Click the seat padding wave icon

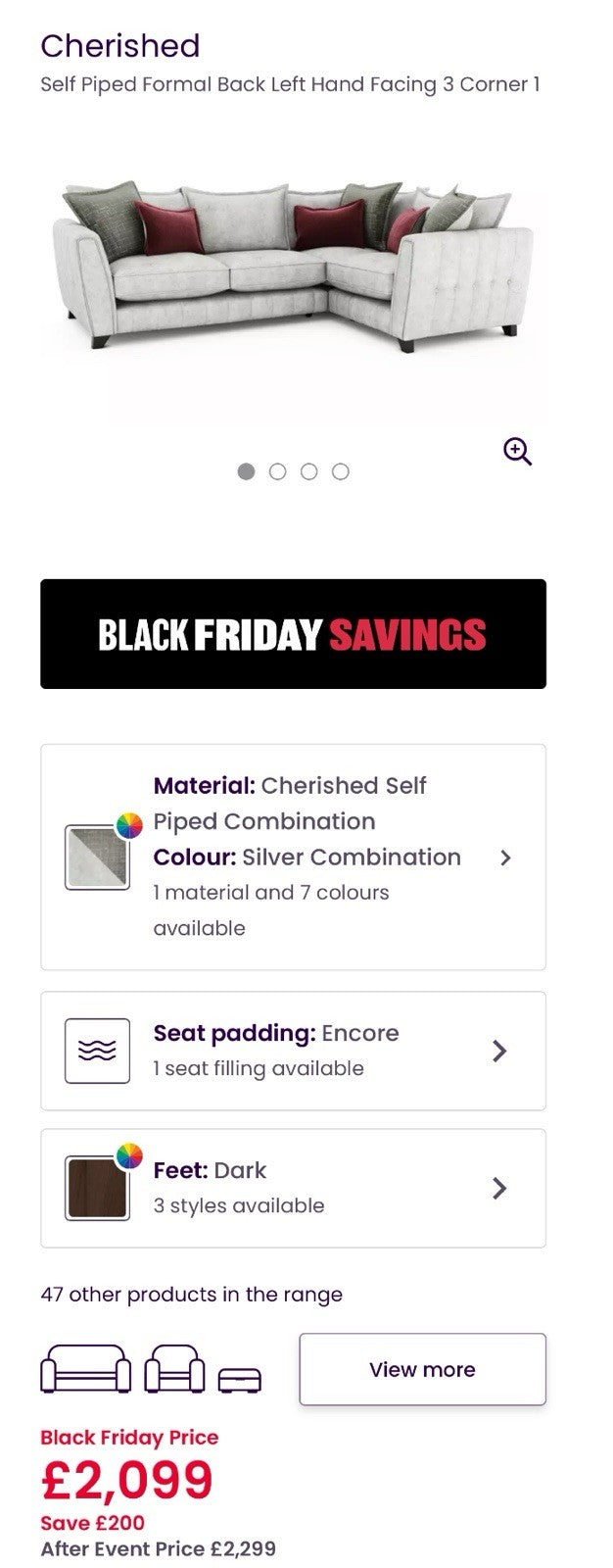tap(97, 1051)
